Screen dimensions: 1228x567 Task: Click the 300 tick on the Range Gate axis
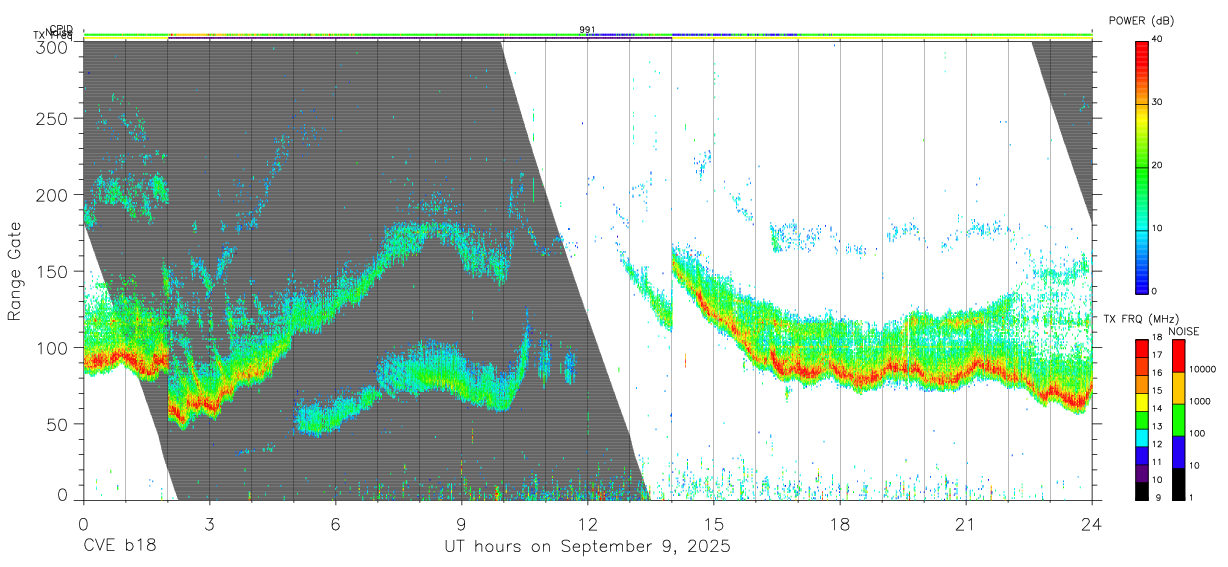click(54, 48)
